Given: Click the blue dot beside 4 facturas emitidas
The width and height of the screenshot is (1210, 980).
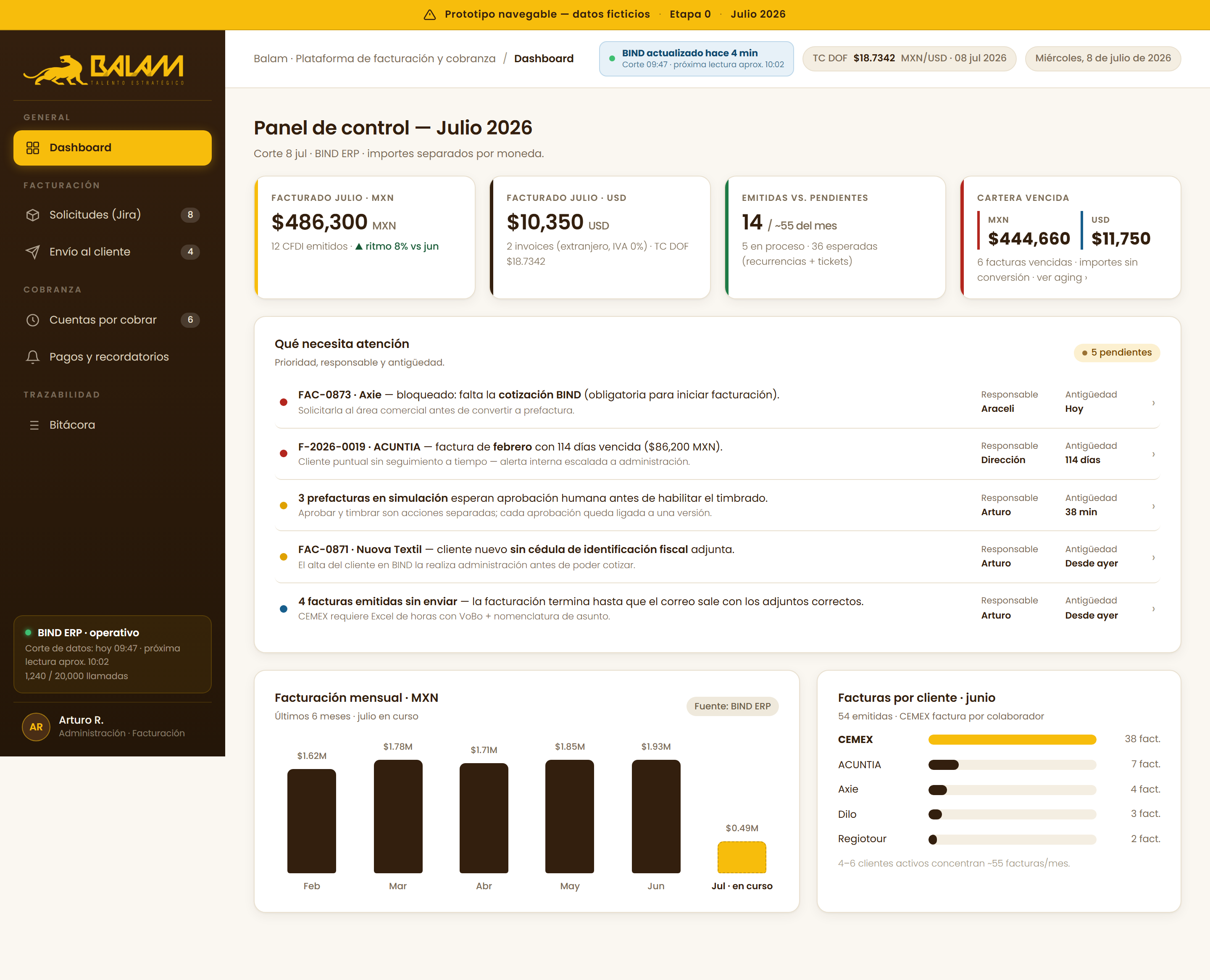Looking at the screenshot, I should [x=283, y=609].
